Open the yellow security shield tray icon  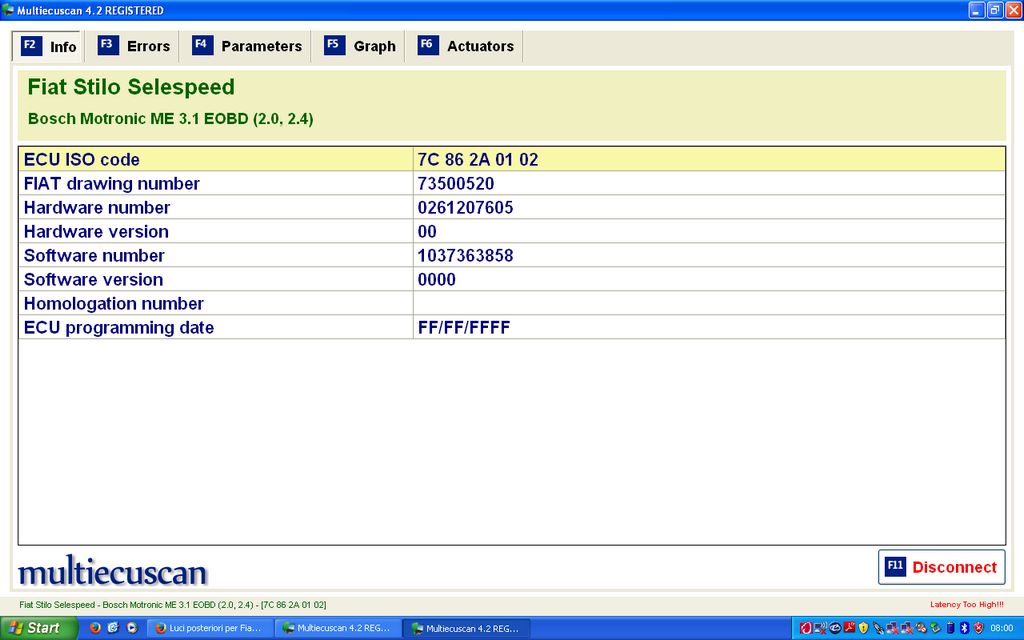coord(863,628)
